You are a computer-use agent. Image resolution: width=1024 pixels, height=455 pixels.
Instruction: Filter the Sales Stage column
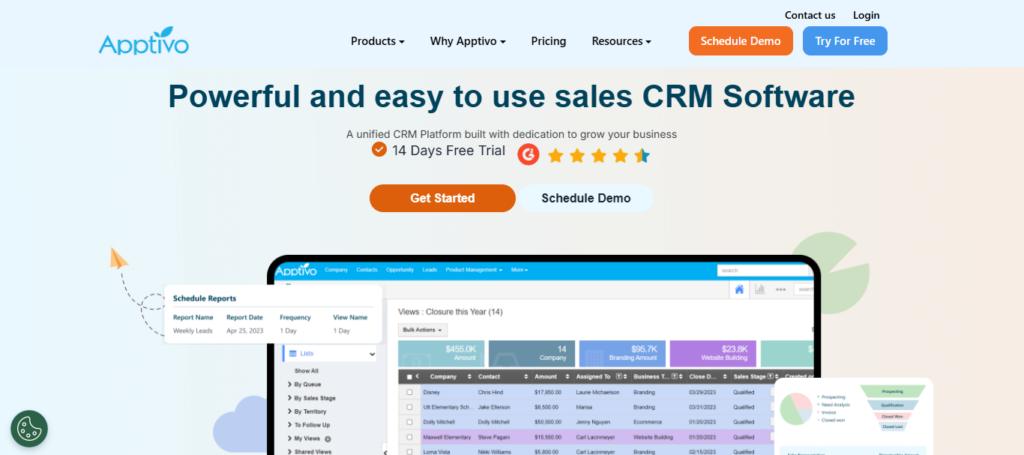(770, 377)
